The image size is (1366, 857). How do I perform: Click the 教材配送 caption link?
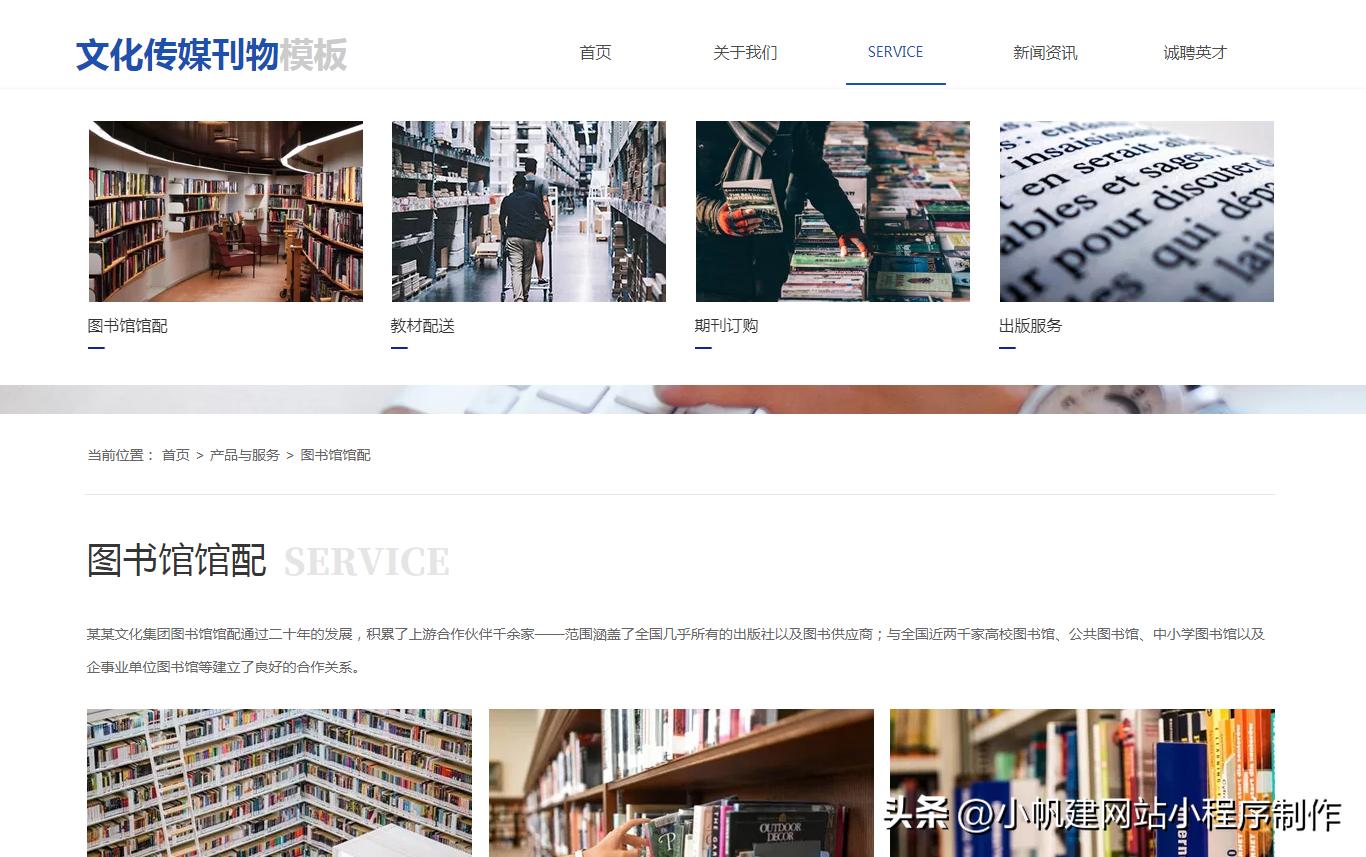(421, 325)
